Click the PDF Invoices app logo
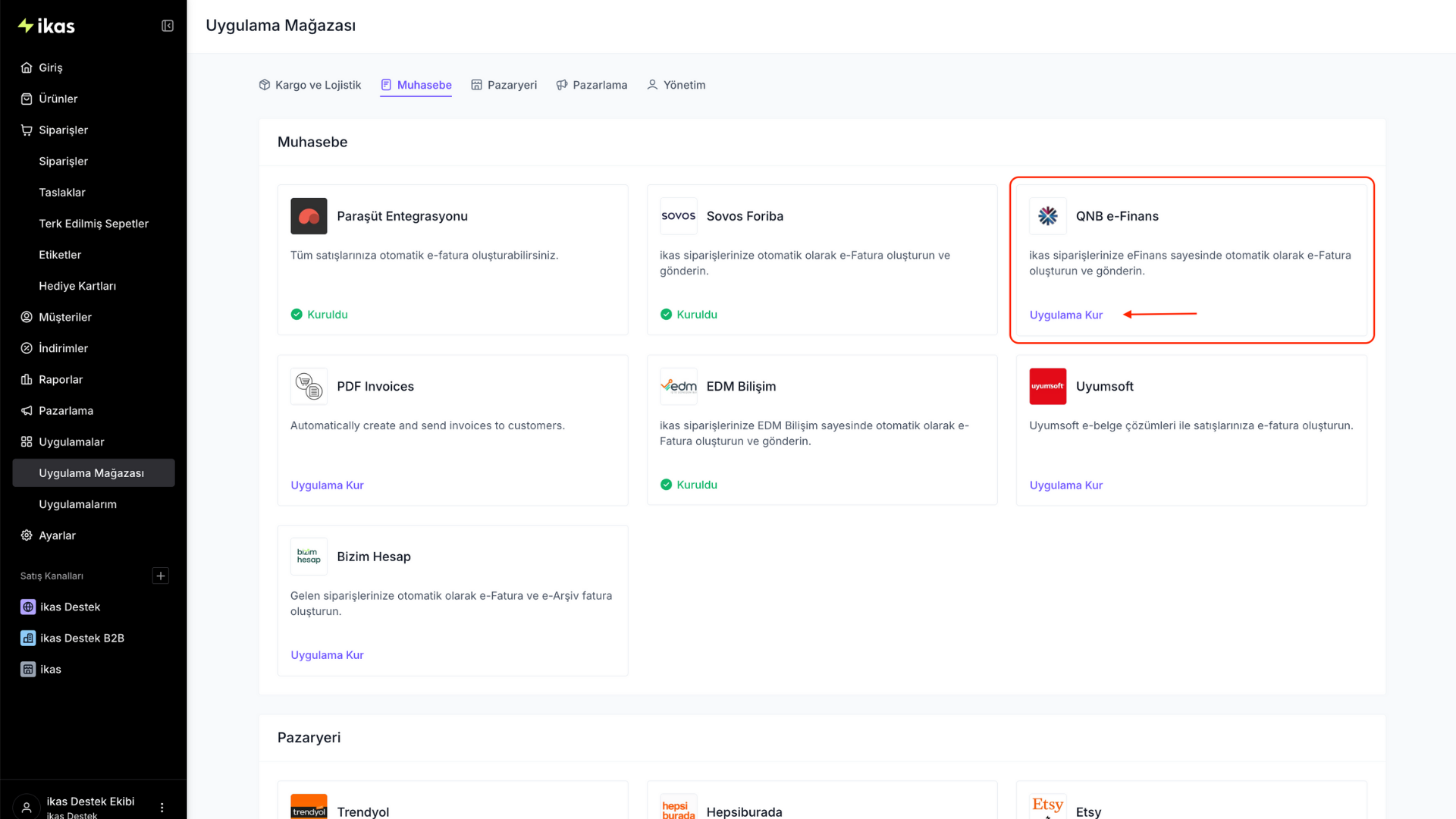This screenshot has width=1456, height=819. pyautogui.click(x=309, y=386)
